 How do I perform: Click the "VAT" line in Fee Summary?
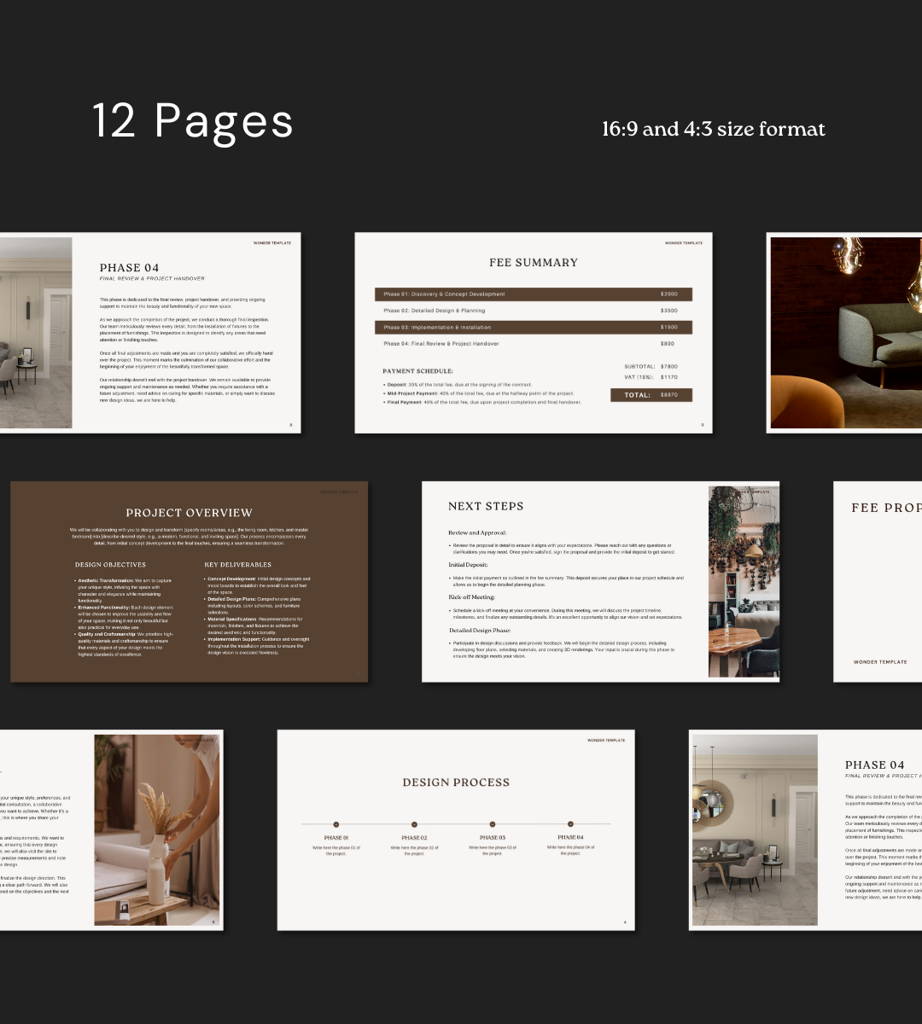(651, 377)
